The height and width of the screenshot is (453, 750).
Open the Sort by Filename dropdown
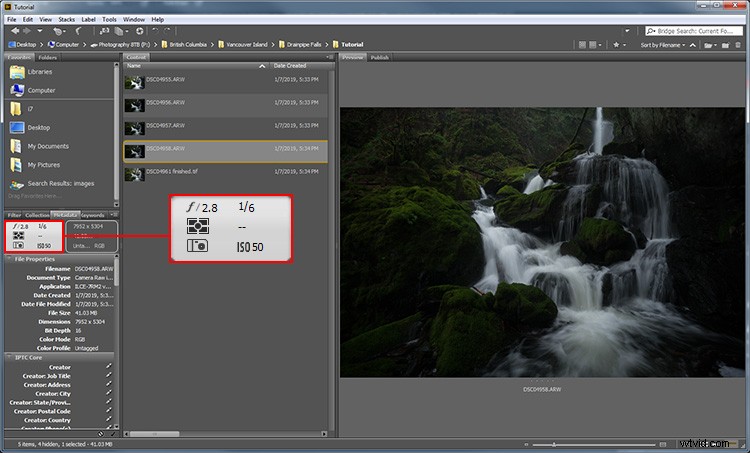point(662,44)
